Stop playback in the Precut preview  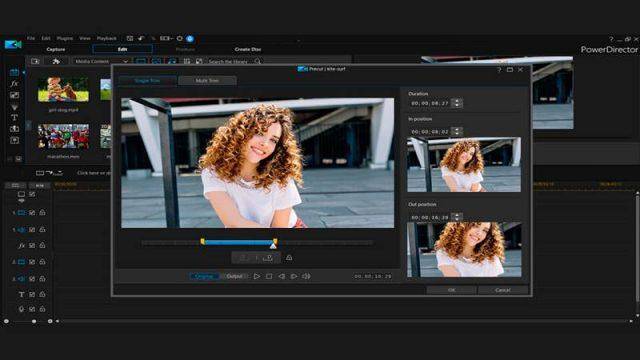pos(269,276)
